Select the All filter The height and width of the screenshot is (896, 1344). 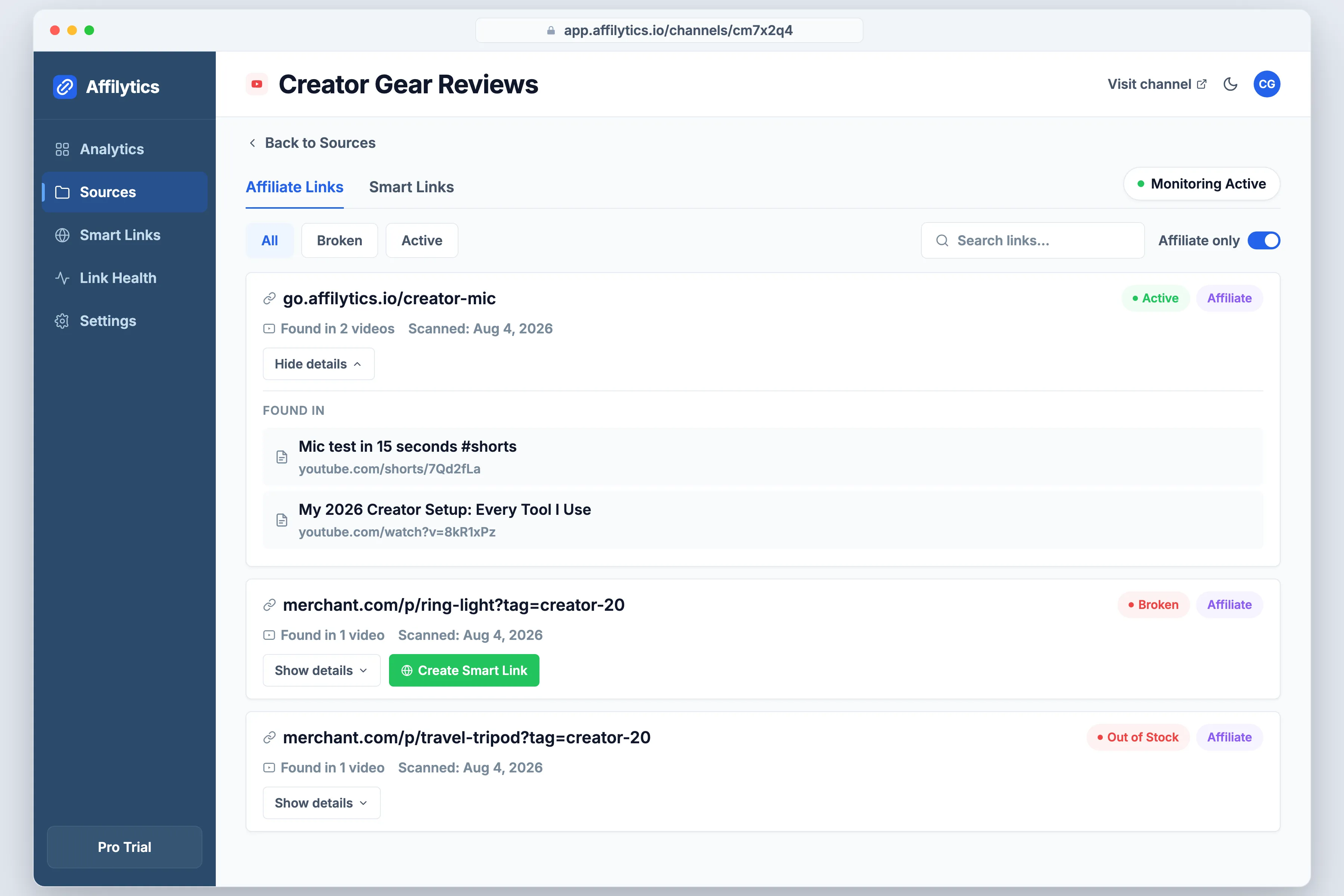tap(270, 240)
